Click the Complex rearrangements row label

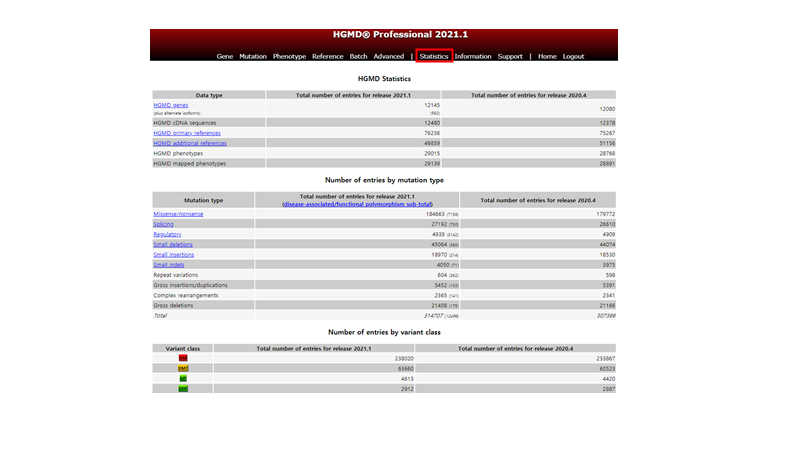coord(186,295)
